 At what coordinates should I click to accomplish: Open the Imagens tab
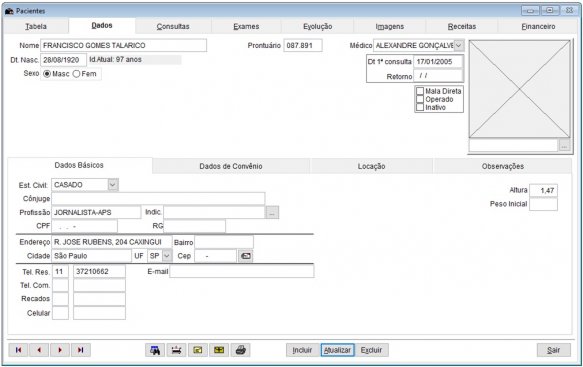coord(390,26)
